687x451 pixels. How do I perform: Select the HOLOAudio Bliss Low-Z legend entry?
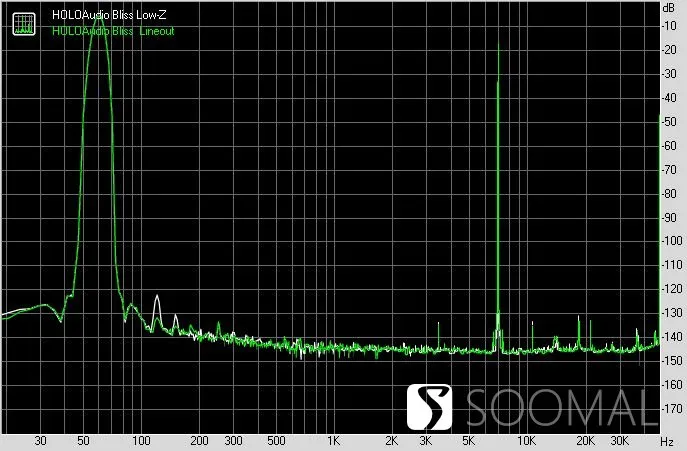[109, 15]
